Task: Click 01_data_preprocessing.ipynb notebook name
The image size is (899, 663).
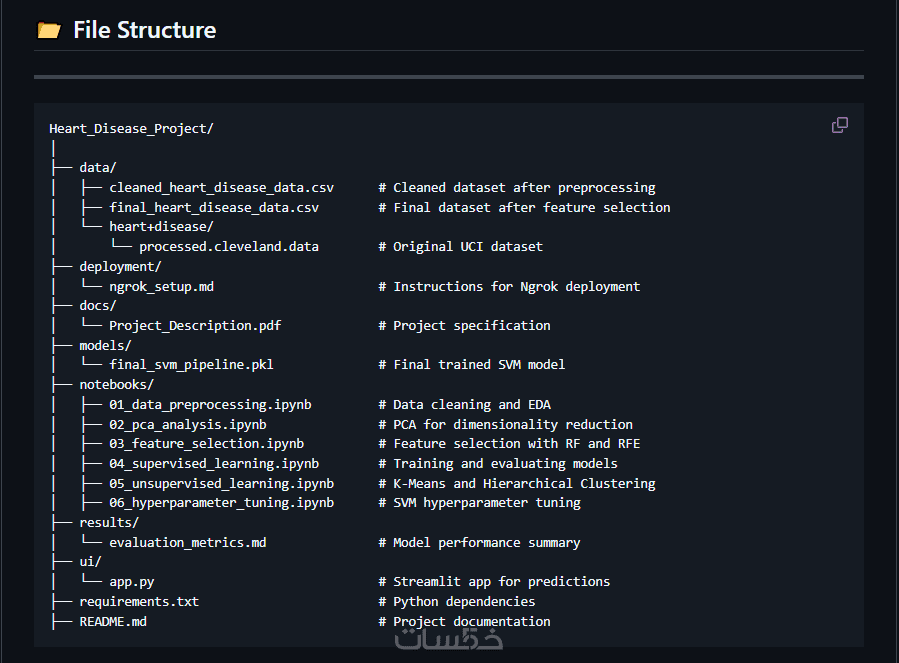Action: (x=210, y=404)
